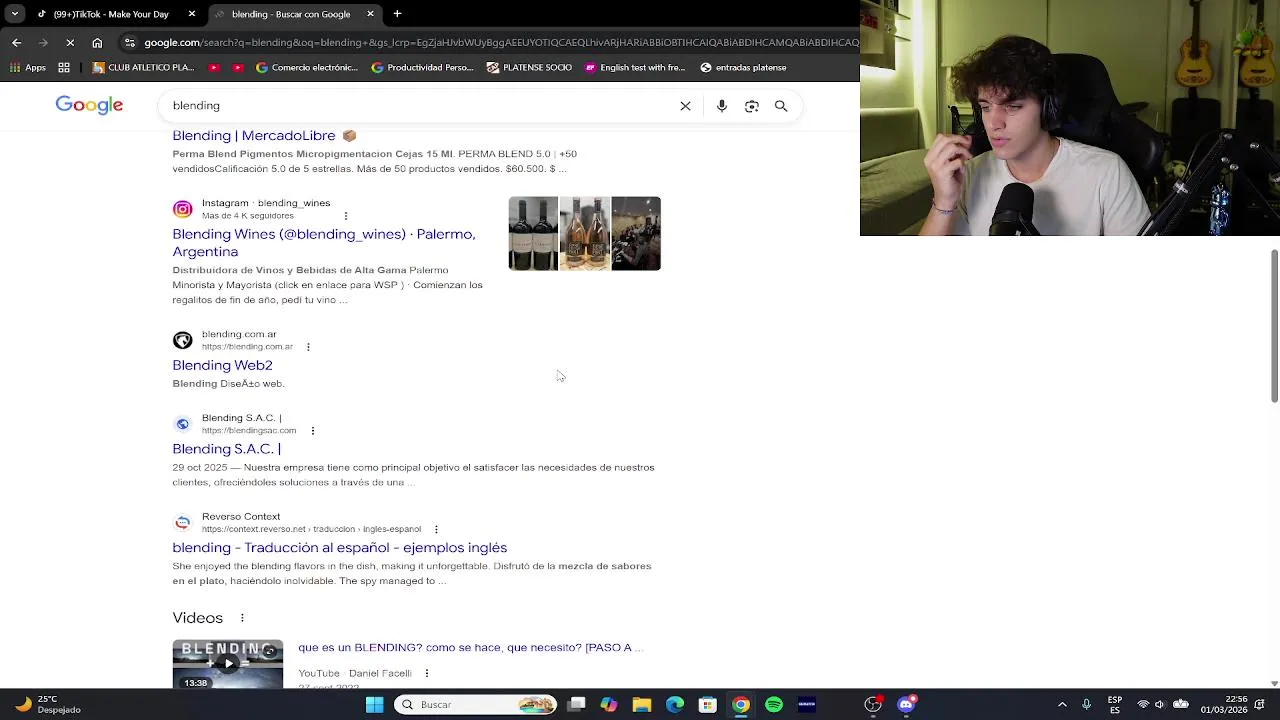Switch to the TikTok - Make Your Day tab
The image size is (1280, 720).
pos(109,14)
